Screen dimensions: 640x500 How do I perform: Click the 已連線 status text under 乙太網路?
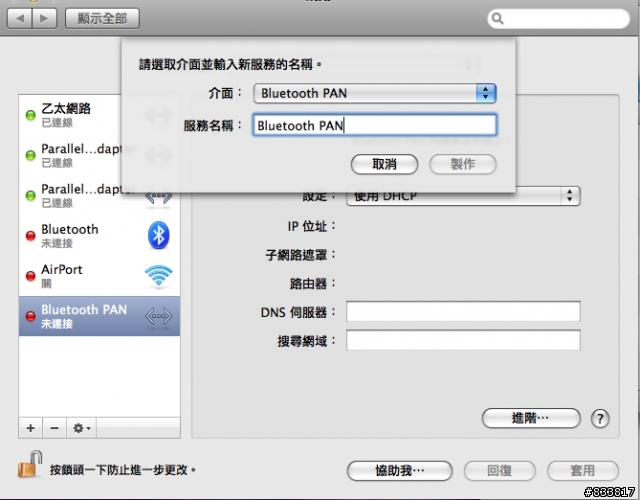(57, 122)
